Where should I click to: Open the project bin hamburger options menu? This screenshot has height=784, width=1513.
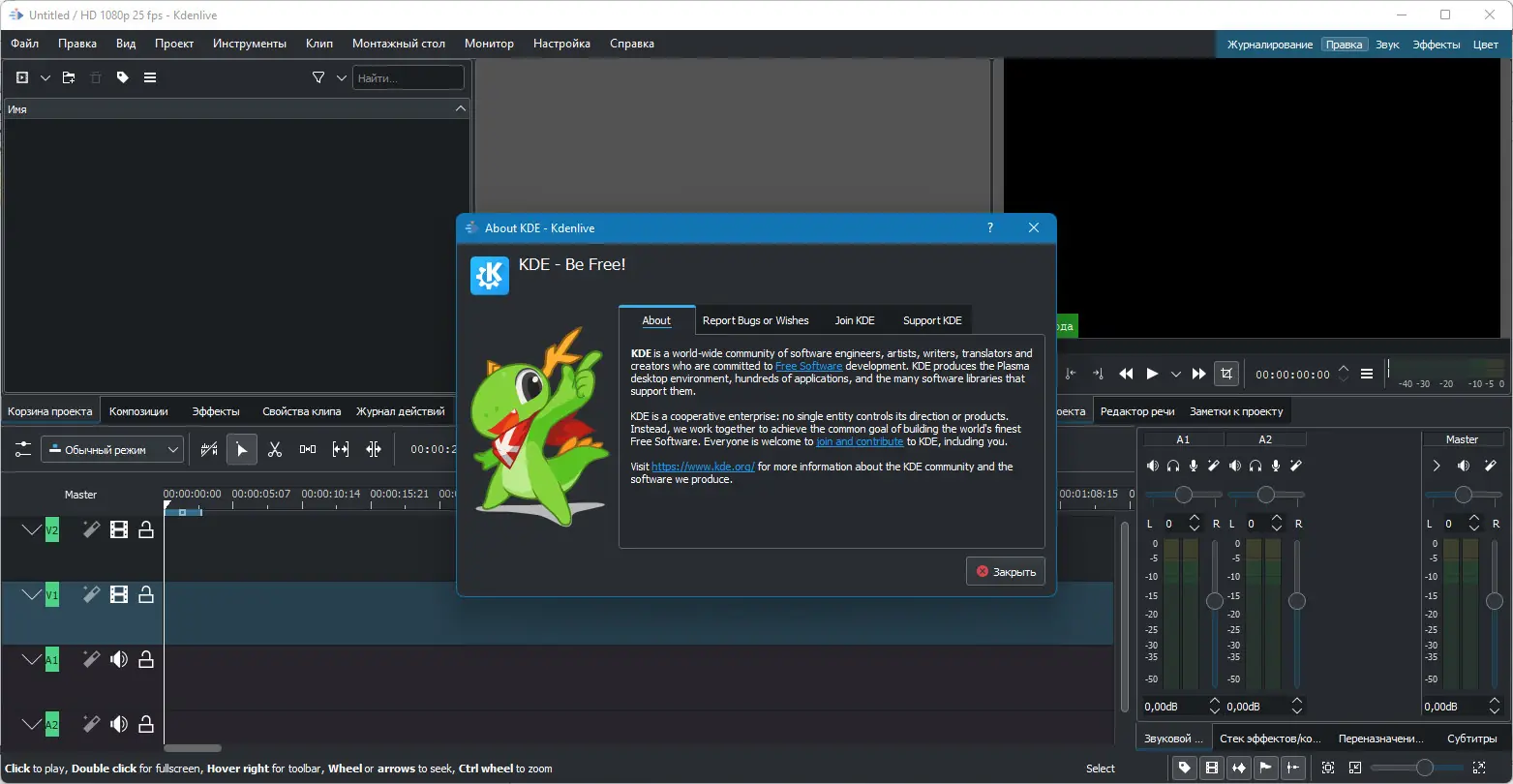(x=150, y=77)
